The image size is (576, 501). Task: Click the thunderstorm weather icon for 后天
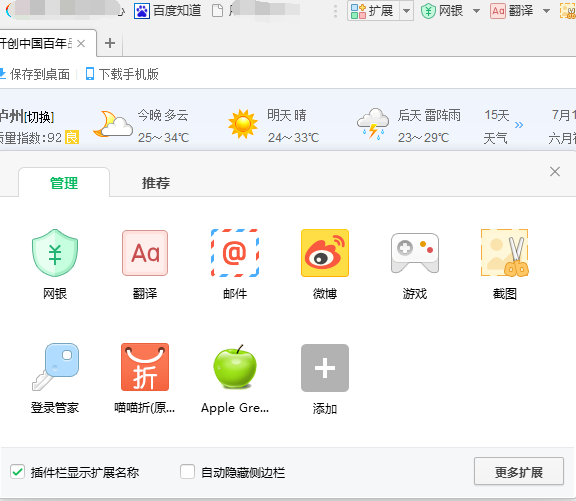[x=373, y=124]
